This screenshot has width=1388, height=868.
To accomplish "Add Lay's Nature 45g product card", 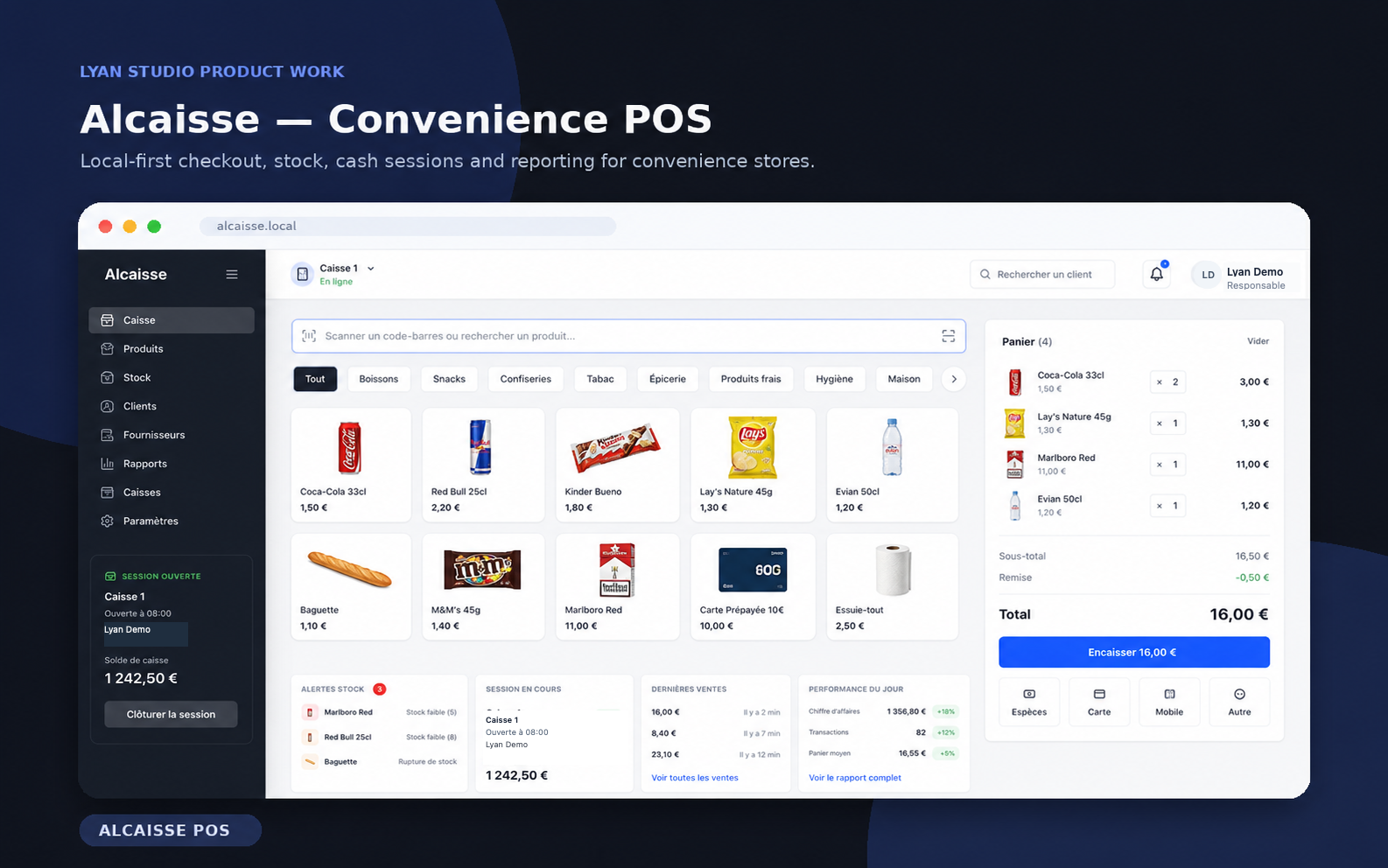I will tap(753, 465).
